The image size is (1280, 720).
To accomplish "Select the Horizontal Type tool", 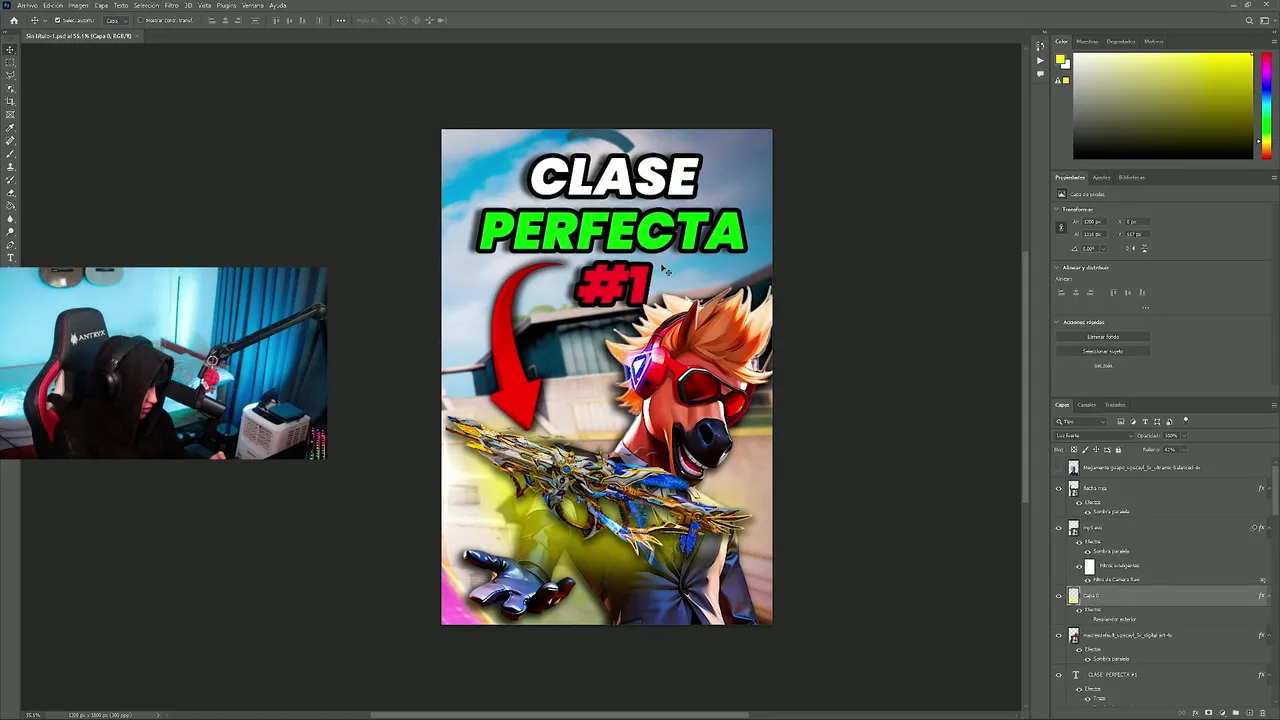I will tap(11, 258).
